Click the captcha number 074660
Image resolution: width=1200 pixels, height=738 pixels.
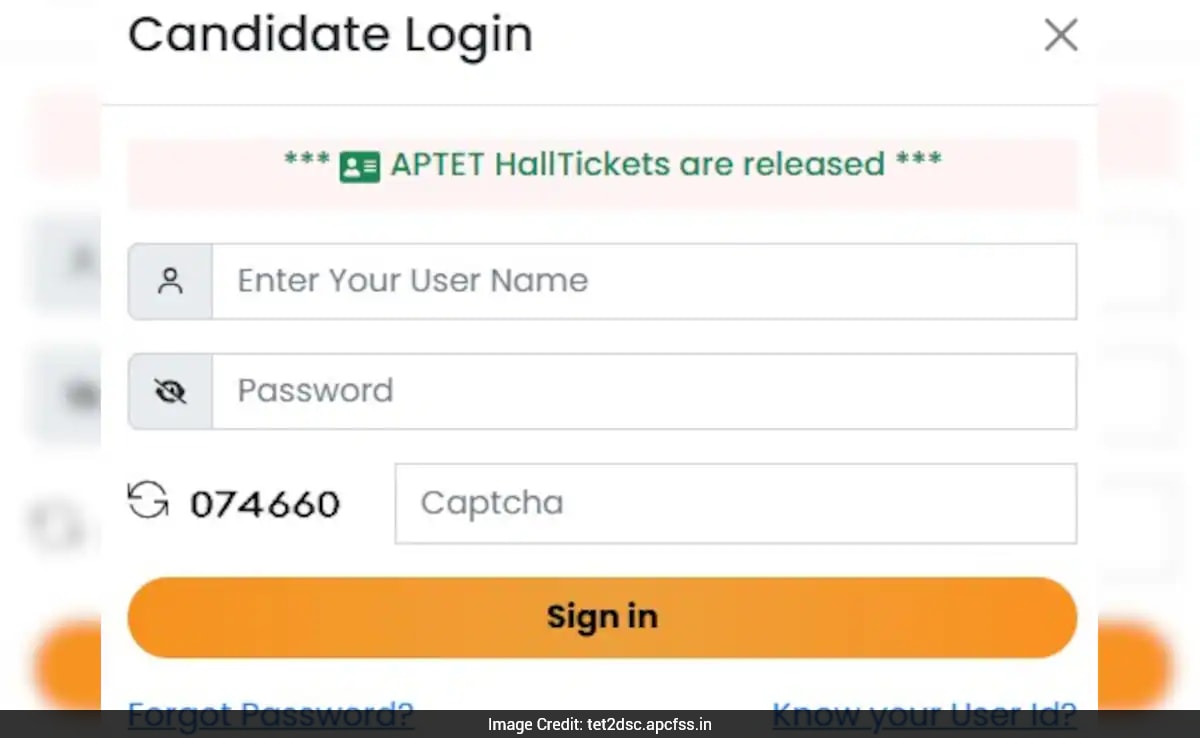[265, 504]
